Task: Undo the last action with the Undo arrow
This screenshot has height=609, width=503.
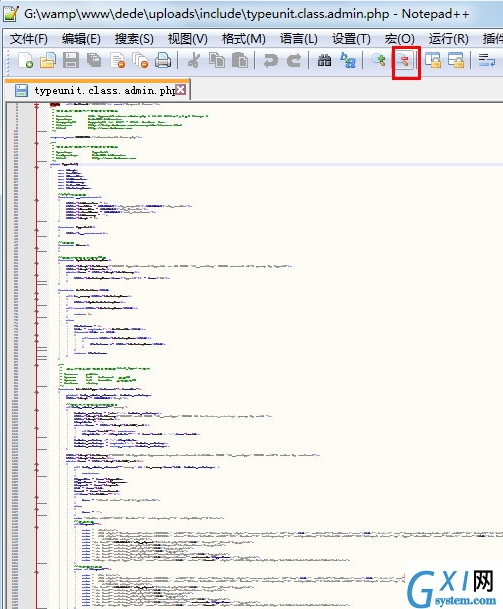Action: click(271, 61)
